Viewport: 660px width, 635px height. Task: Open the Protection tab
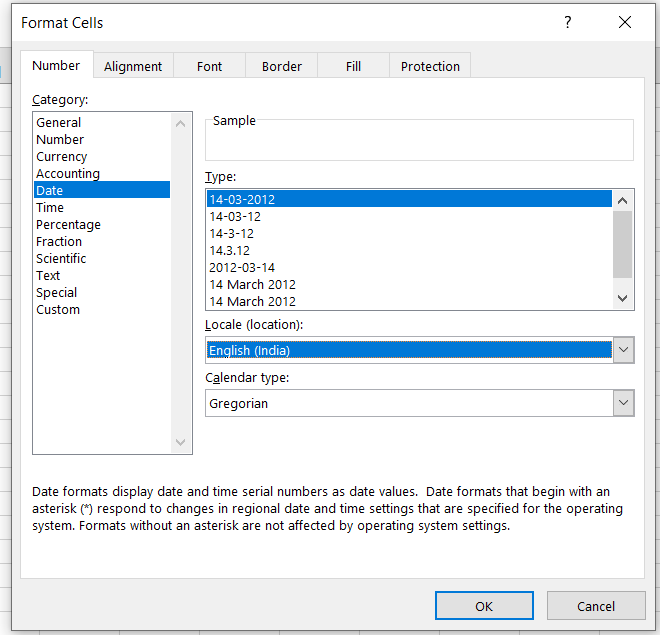(430, 66)
